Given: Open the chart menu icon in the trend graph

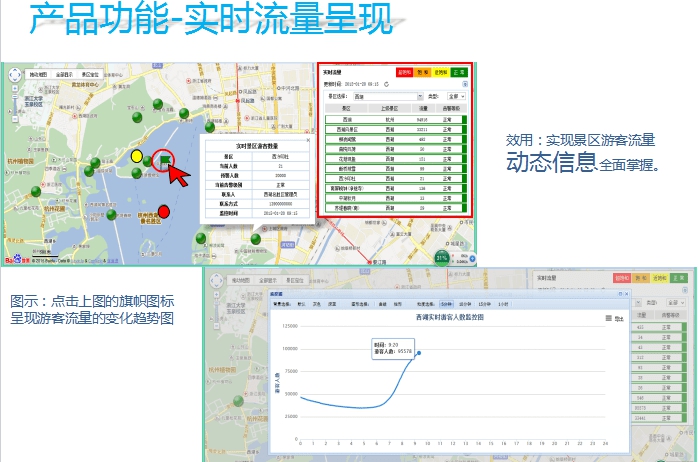Looking at the screenshot, I should [608, 318].
